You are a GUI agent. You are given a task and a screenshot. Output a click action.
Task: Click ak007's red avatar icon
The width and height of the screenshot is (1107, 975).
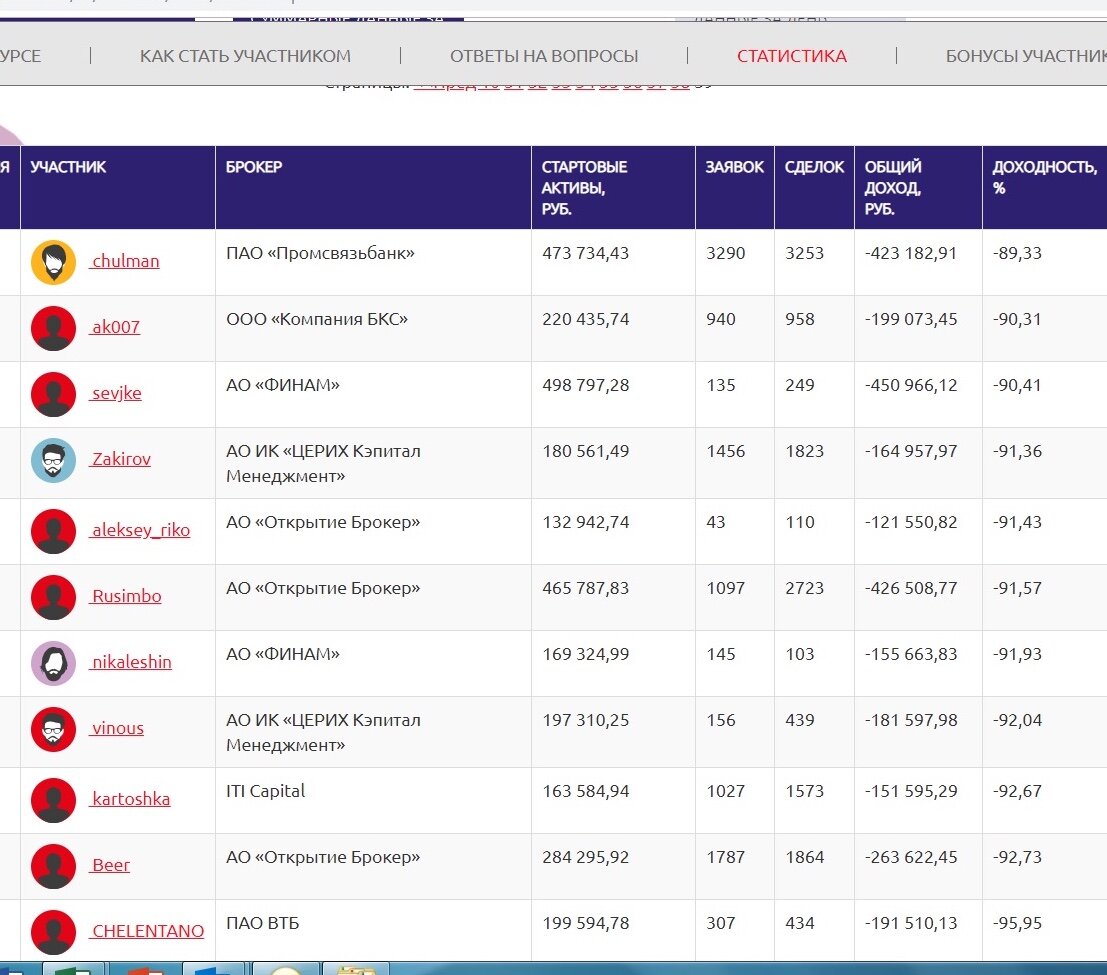(54, 328)
